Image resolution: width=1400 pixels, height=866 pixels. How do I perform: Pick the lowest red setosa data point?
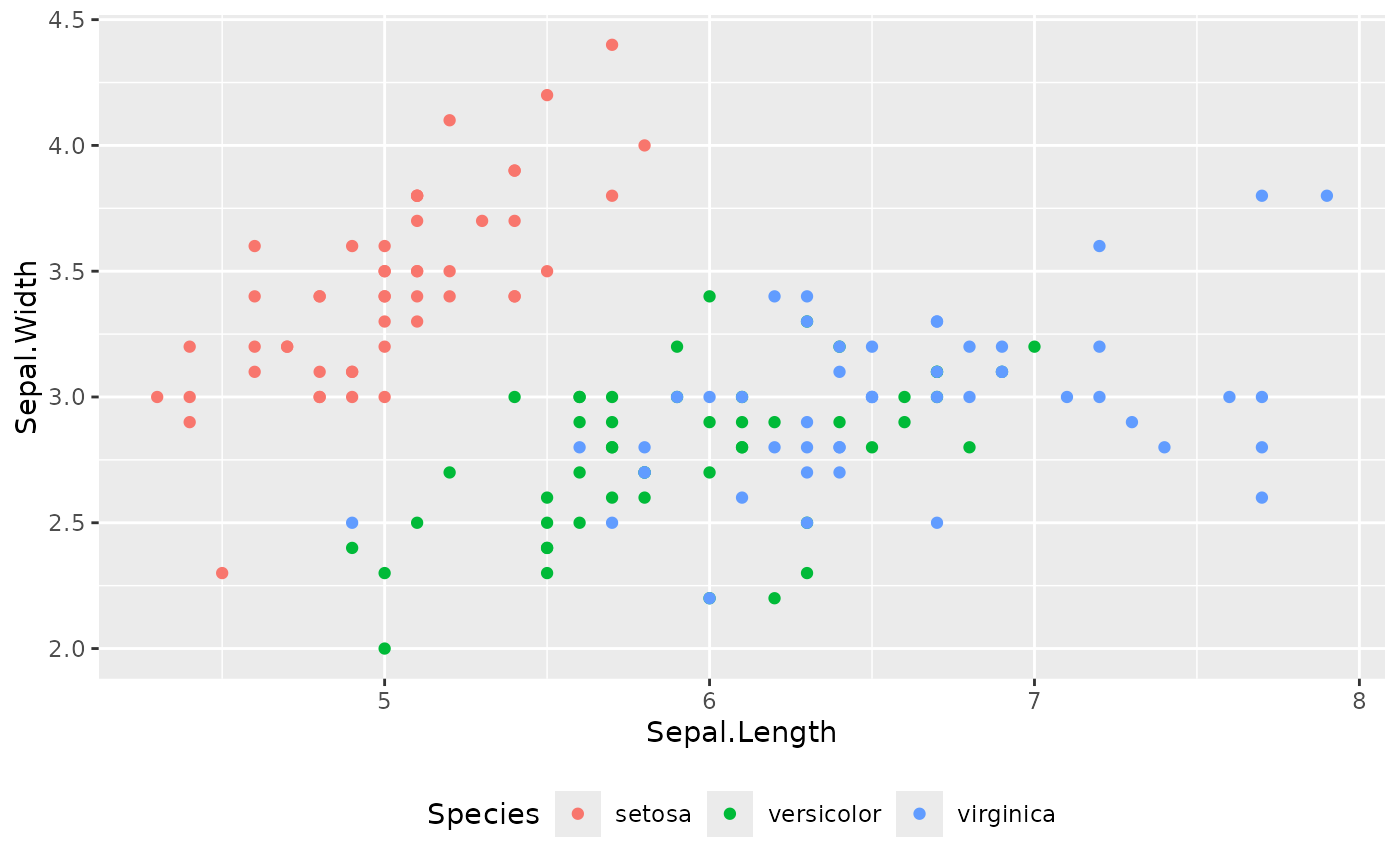click(222, 573)
